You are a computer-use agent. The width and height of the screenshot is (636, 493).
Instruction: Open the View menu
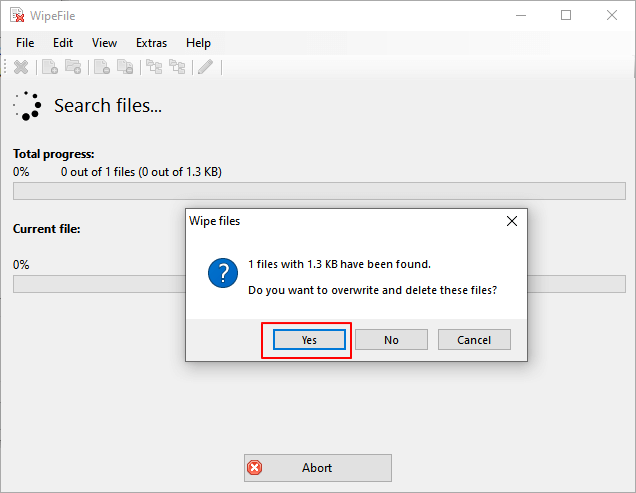point(104,43)
